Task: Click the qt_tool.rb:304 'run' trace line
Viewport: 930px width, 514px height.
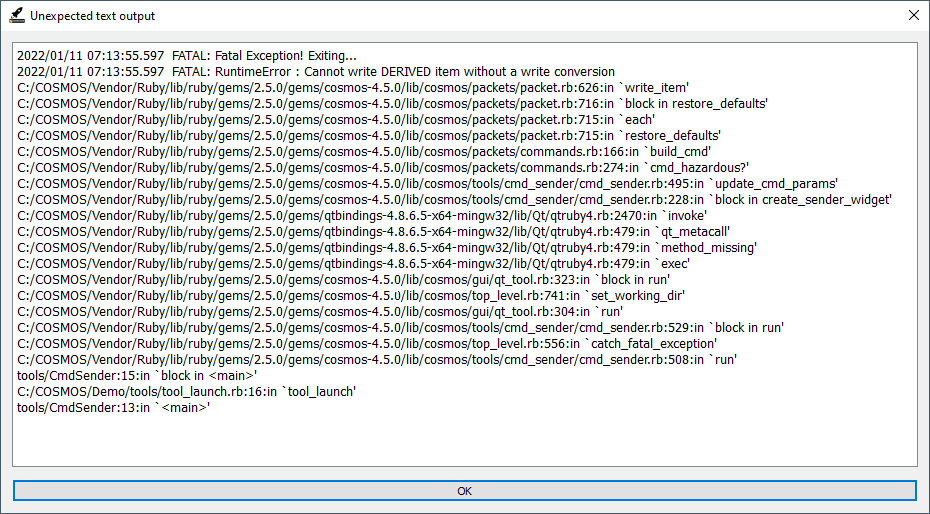Action: click(320, 312)
